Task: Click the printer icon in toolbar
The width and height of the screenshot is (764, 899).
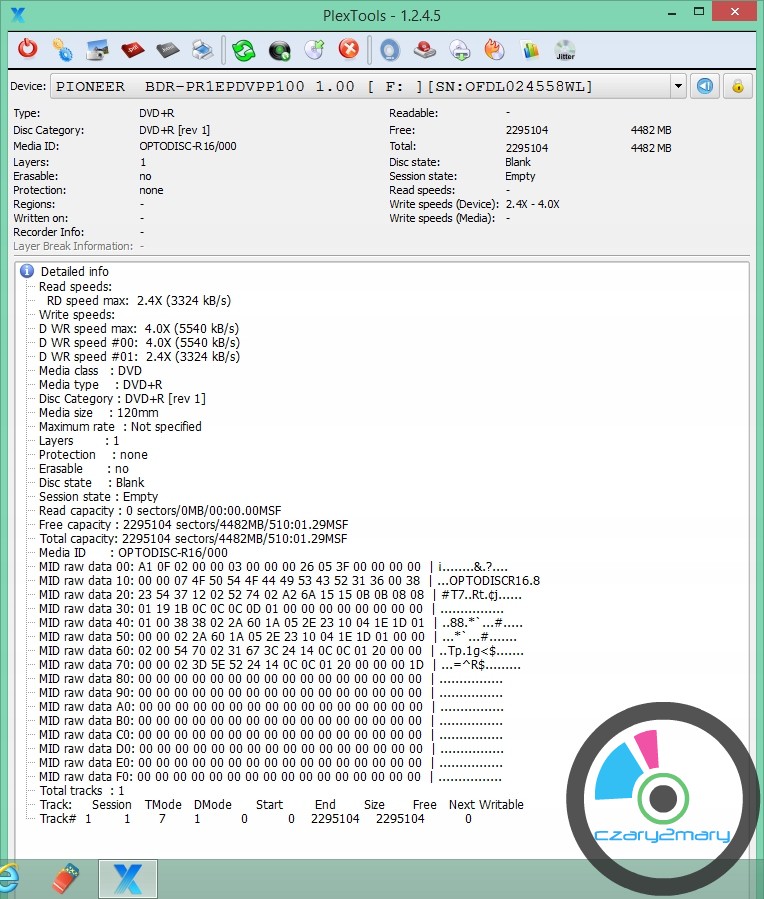Action: (x=202, y=49)
